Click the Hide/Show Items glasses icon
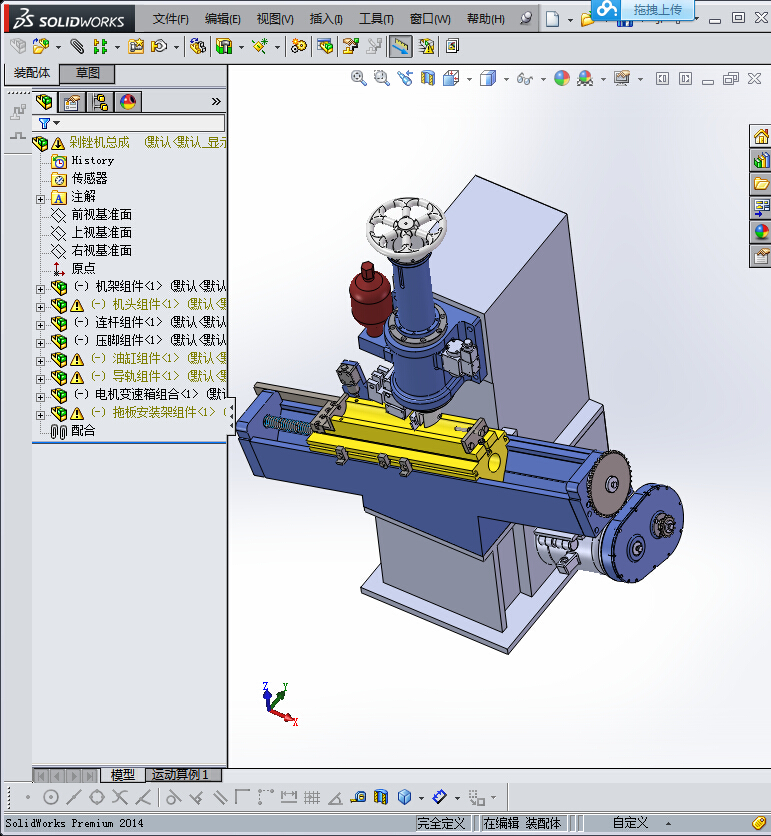The image size is (771, 836). pos(525,79)
